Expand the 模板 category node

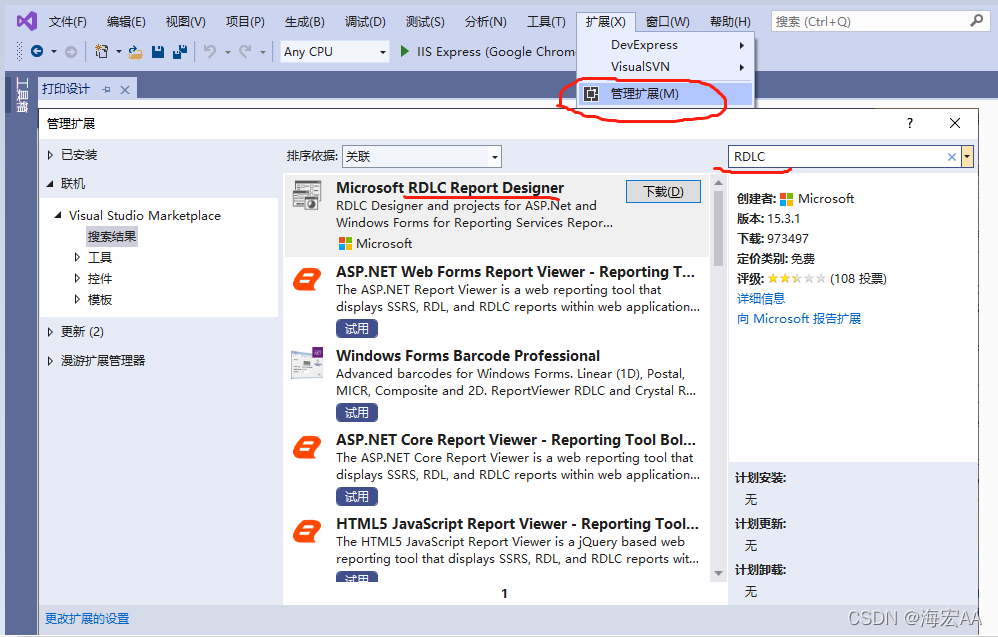(77, 300)
